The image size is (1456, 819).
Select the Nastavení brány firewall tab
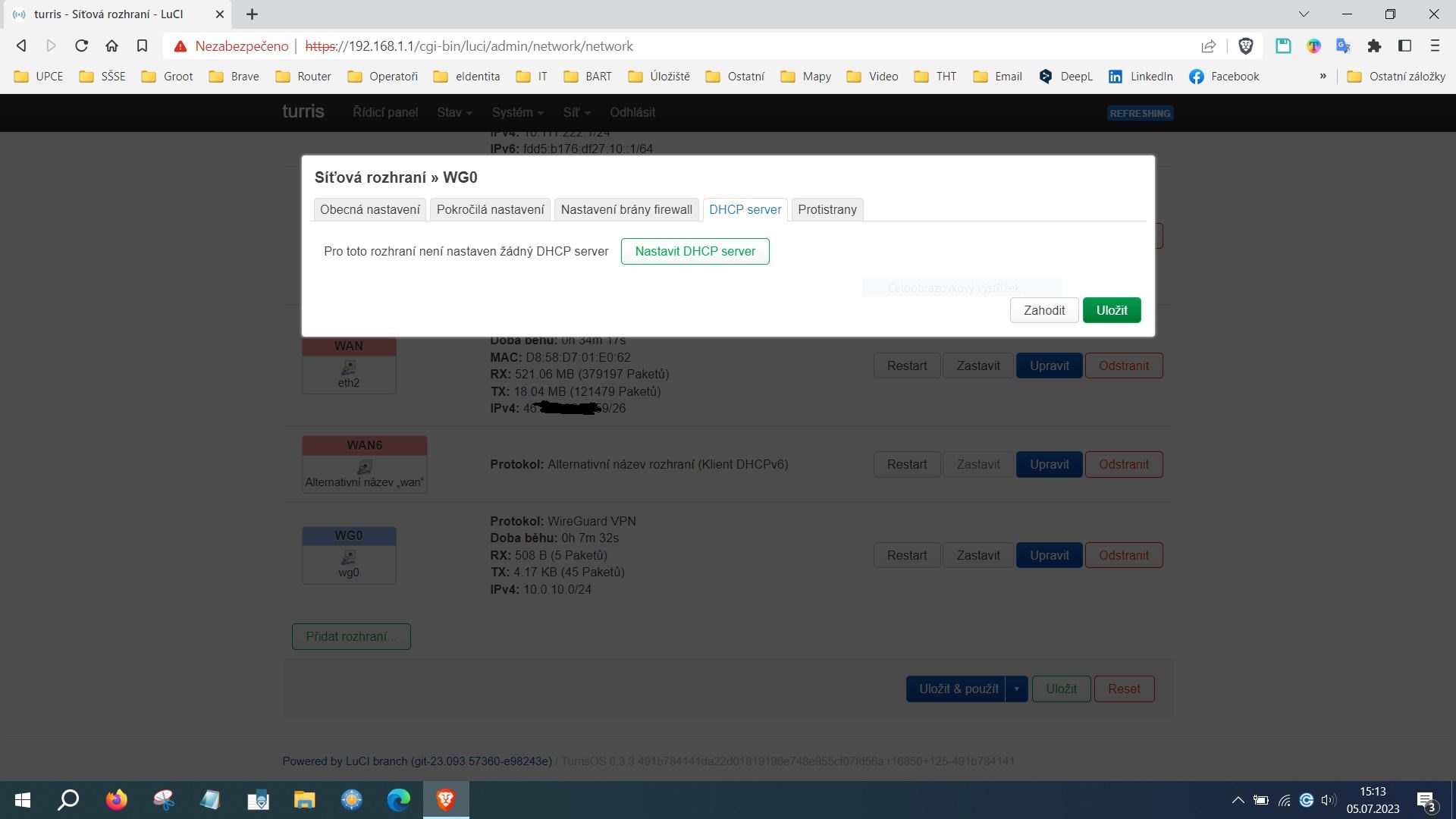click(626, 209)
